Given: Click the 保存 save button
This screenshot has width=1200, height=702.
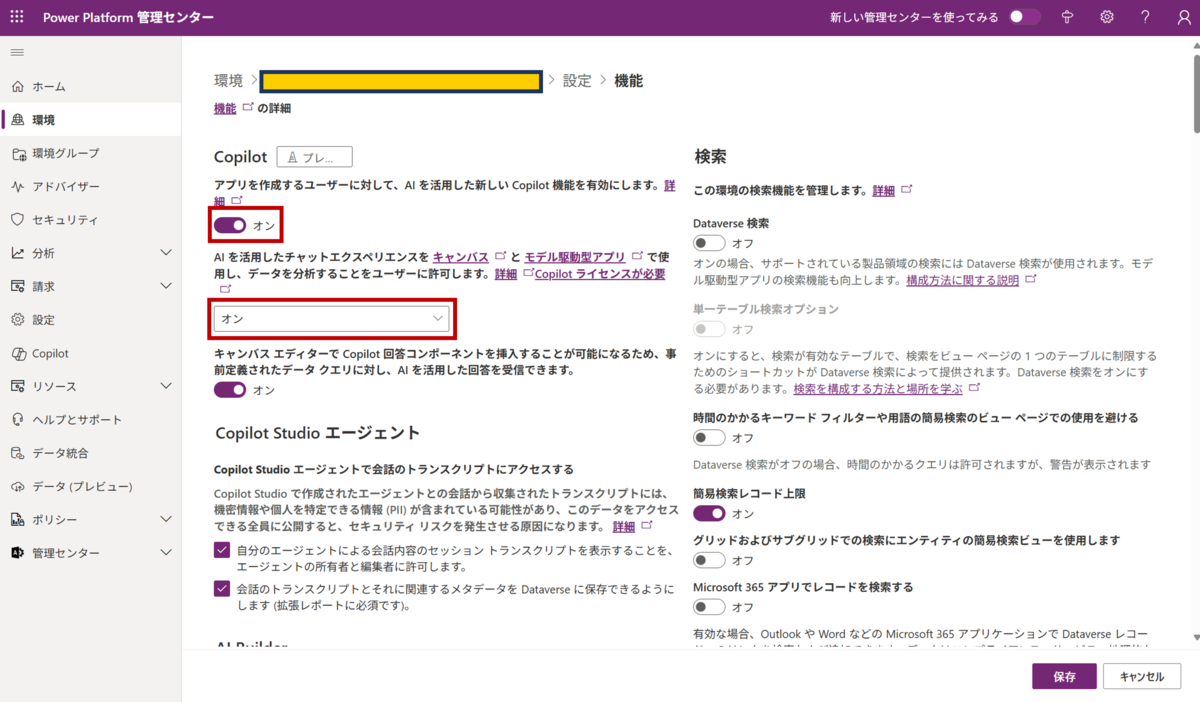Looking at the screenshot, I should tap(1065, 676).
